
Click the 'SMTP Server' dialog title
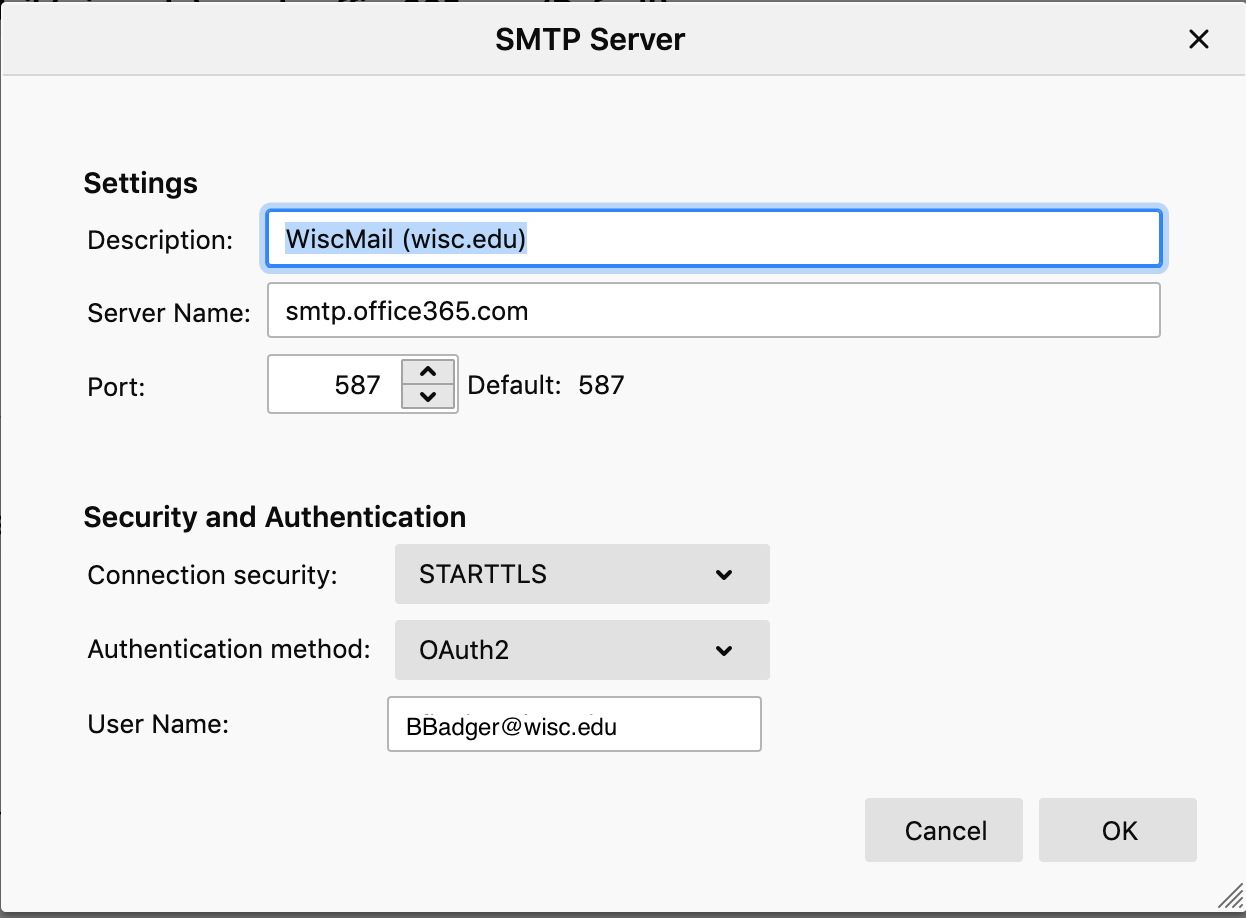[x=590, y=39]
